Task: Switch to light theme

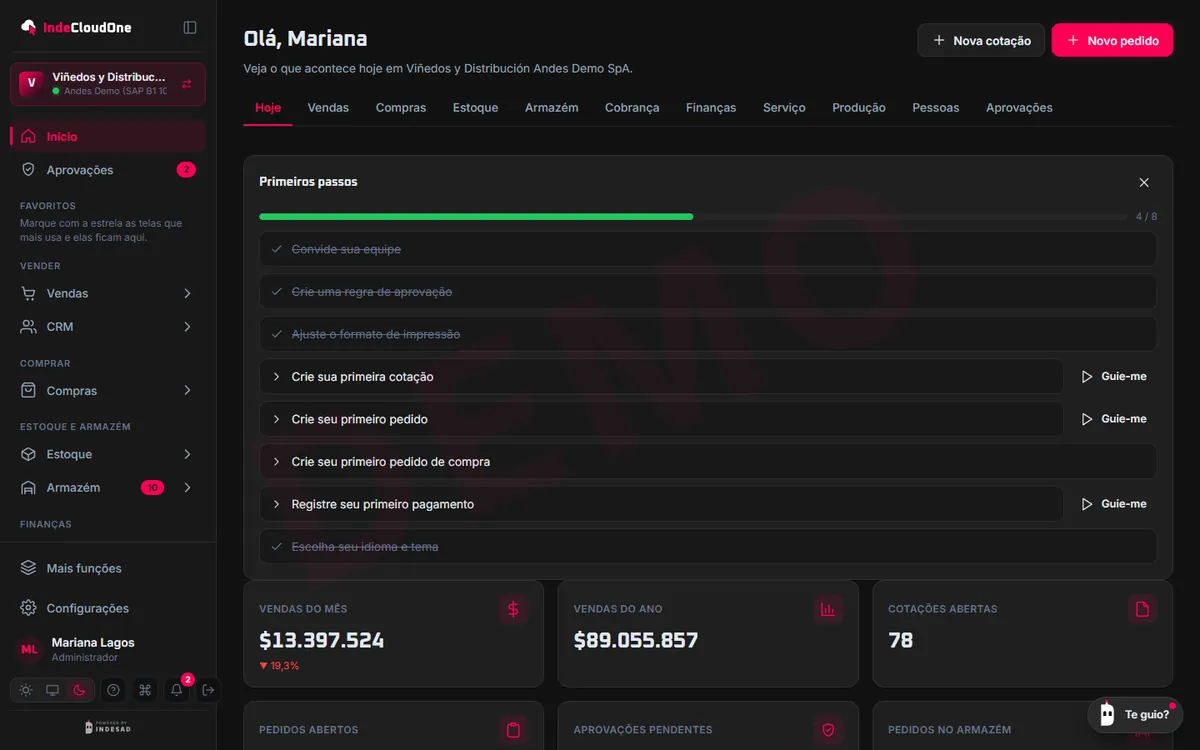Action: click(x=26, y=690)
